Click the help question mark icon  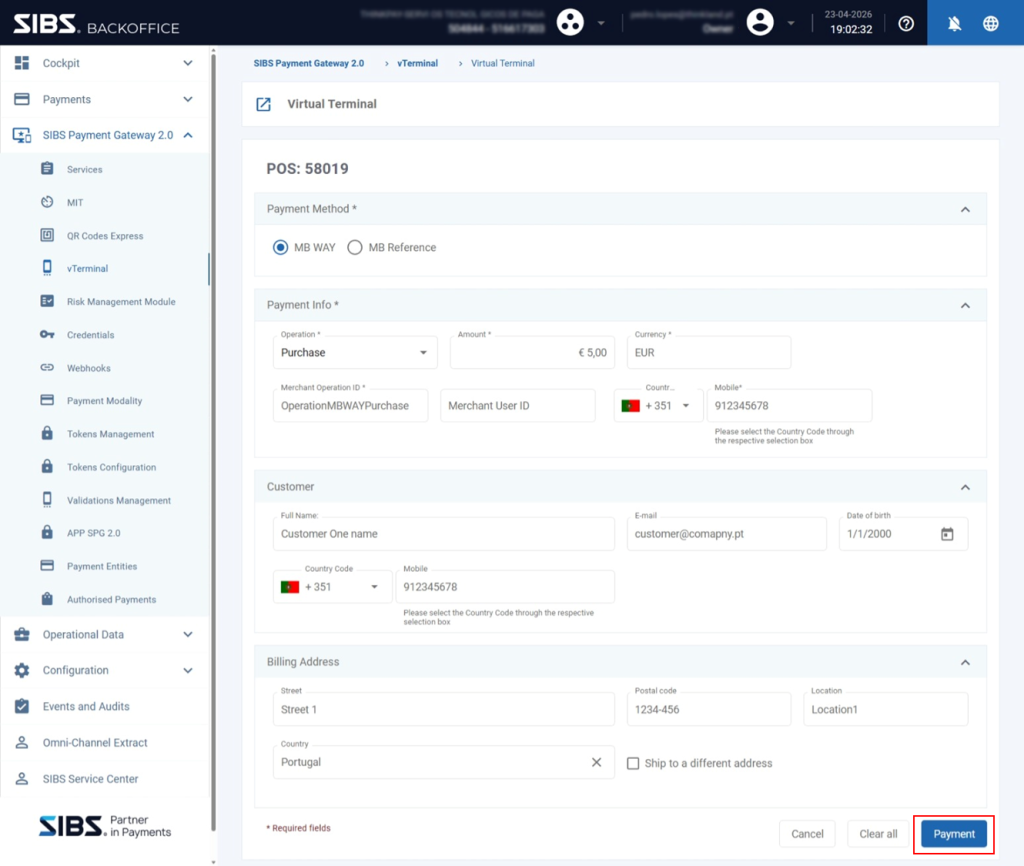[906, 24]
